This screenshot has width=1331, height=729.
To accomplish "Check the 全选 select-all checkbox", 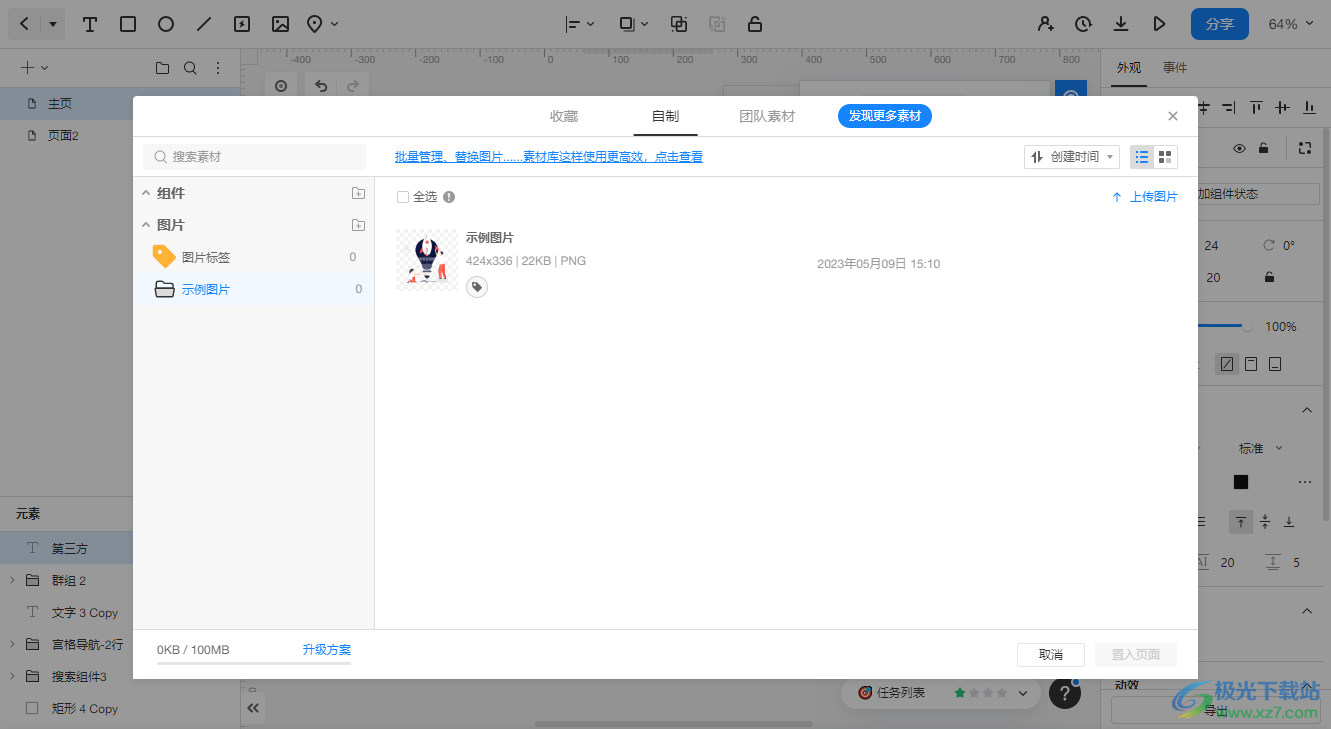I will 403,197.
